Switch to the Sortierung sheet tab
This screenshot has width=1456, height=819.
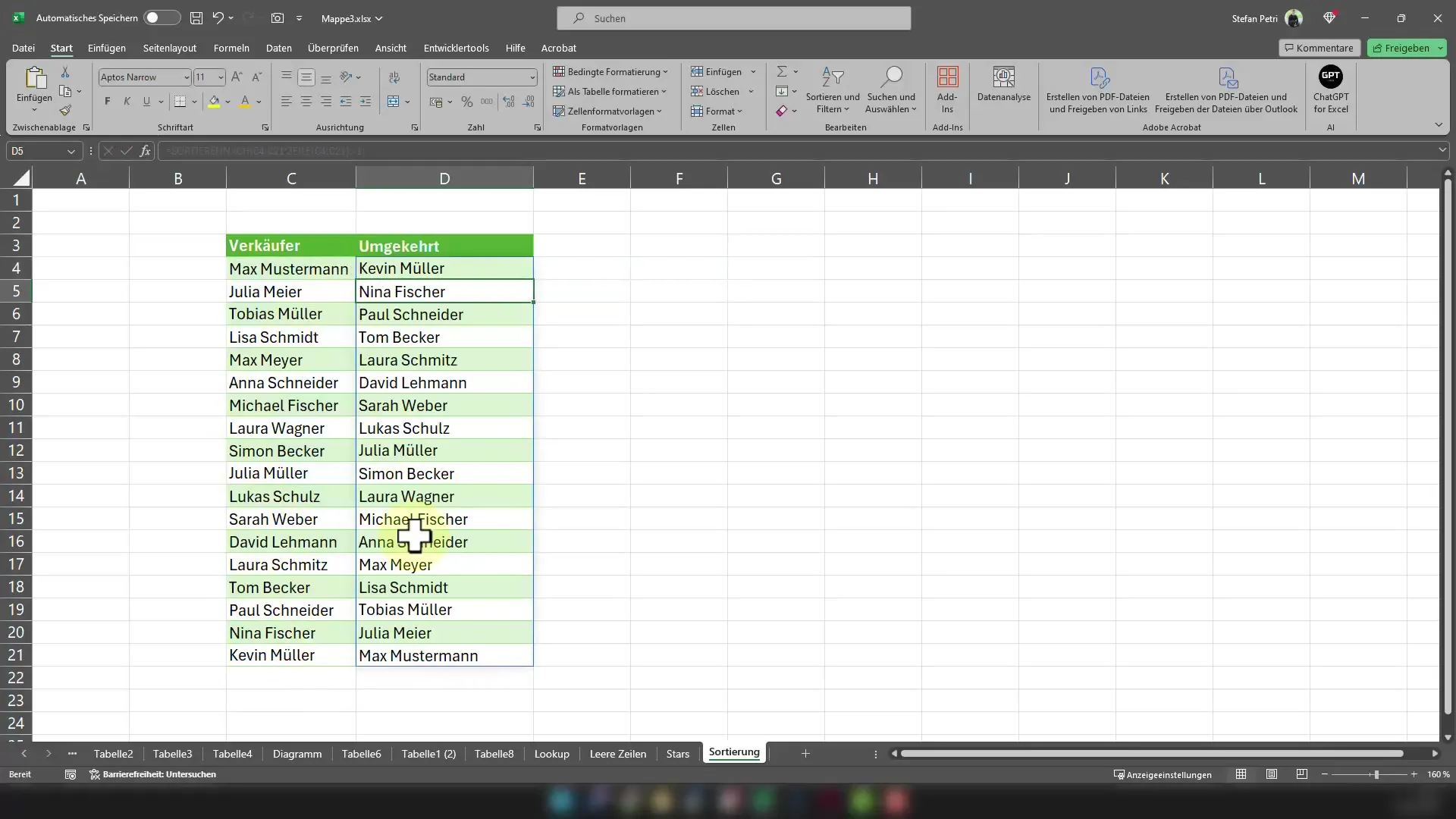tap(735, 751)
